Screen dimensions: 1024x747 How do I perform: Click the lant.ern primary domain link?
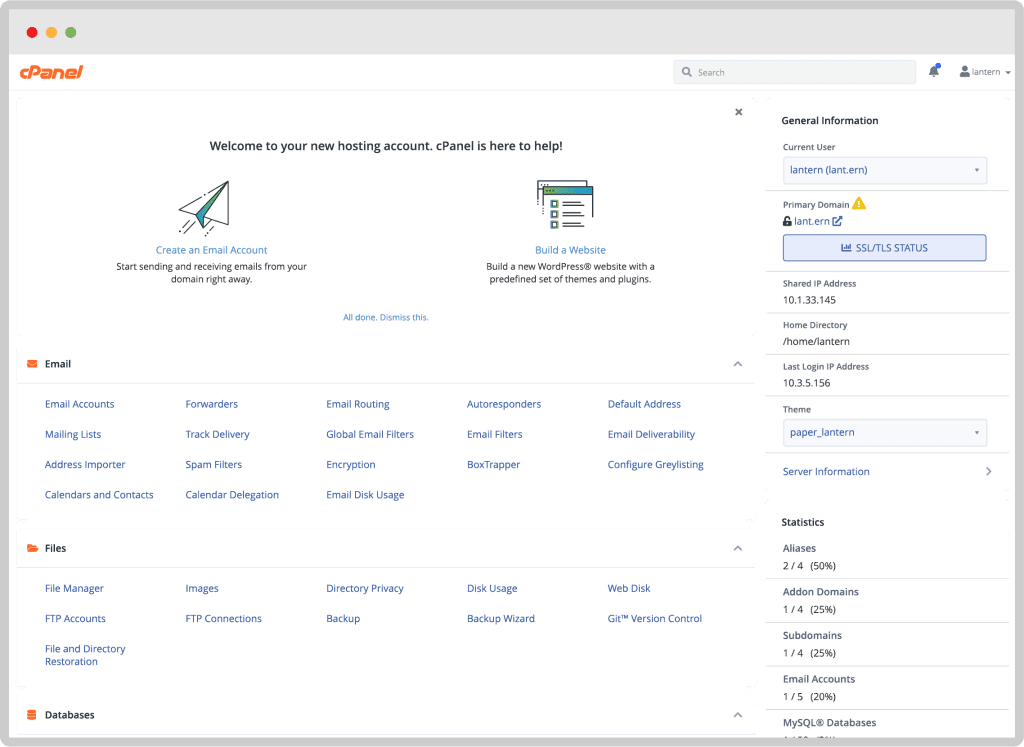(x=812, y=221)
